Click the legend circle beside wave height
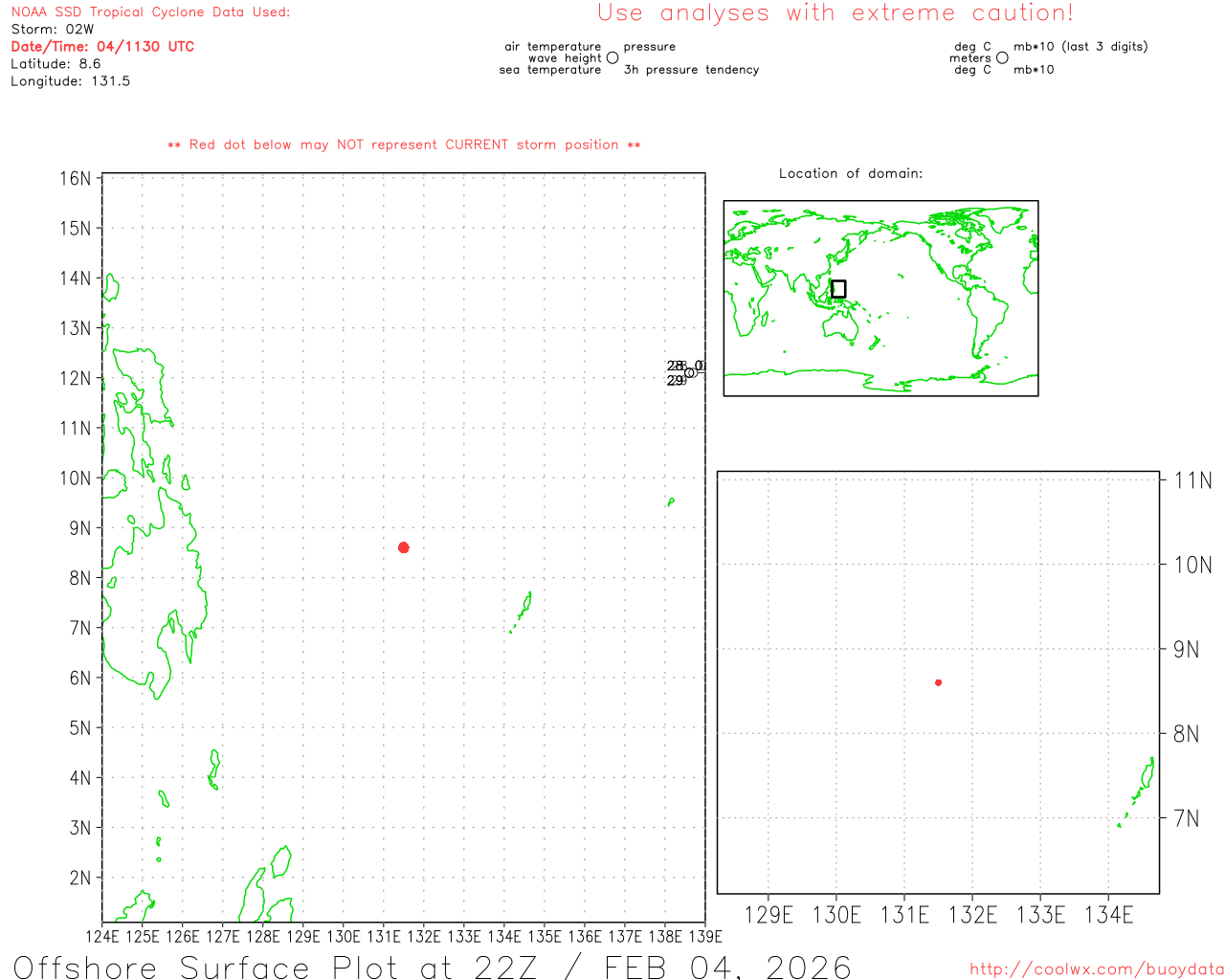1225x980 pixels. pyautogui.click(x=612, y=58)
